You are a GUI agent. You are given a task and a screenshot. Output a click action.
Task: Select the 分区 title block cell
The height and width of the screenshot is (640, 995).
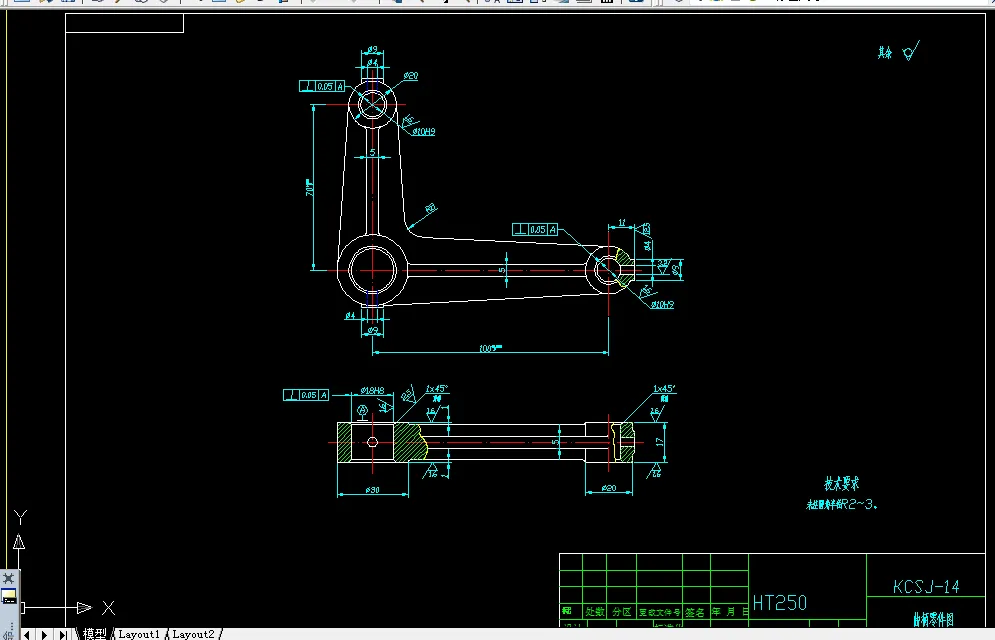click(622, 611)
